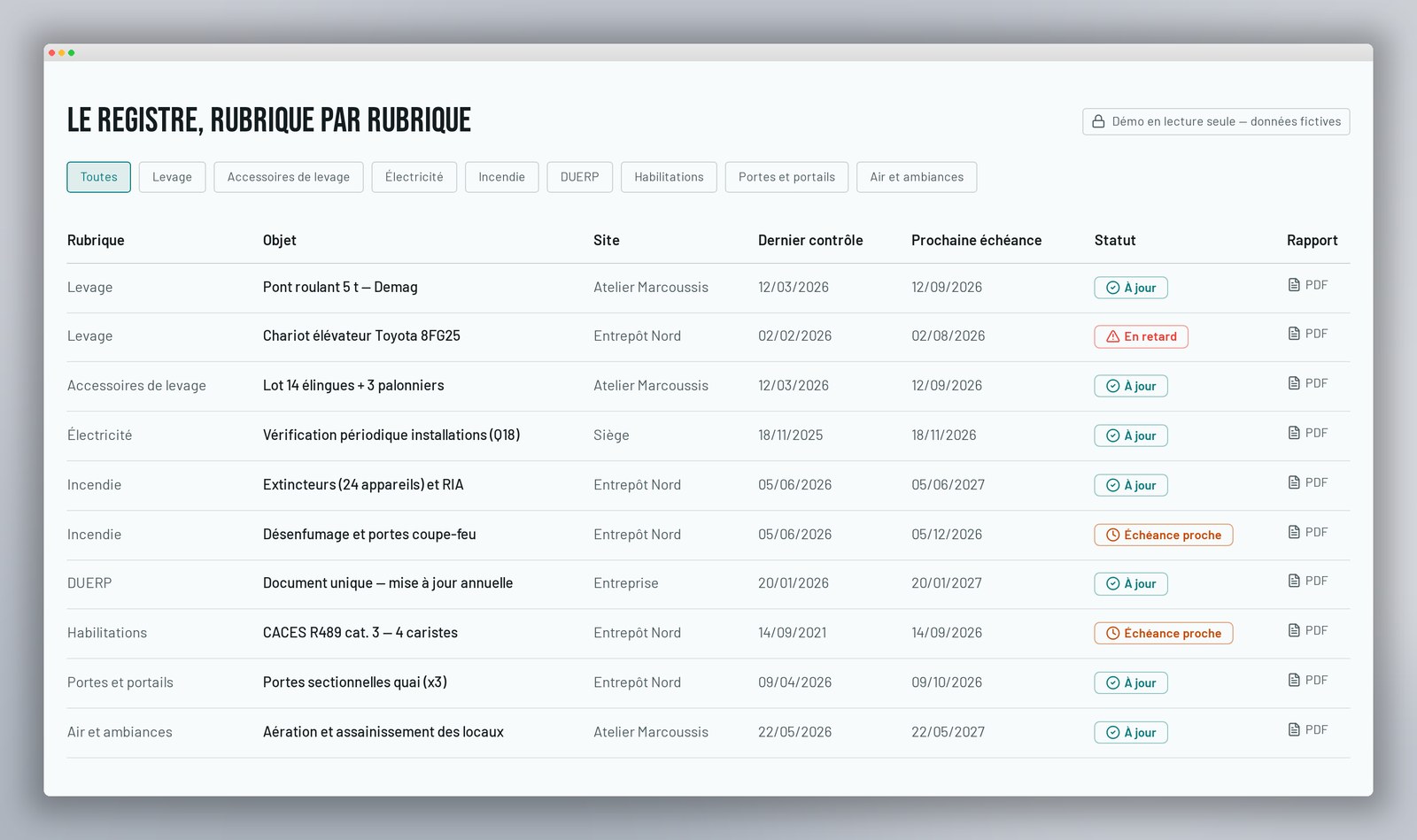The image size is (1417, 840).
Task: Click the 'Prochaine échéance' column header
Action: pyautogui.click(x=977, y=240)
